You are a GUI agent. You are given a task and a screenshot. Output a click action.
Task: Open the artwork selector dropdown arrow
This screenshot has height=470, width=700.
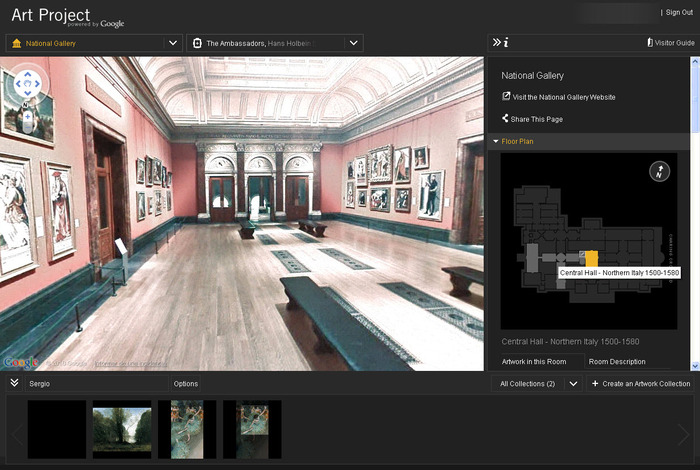354,43
